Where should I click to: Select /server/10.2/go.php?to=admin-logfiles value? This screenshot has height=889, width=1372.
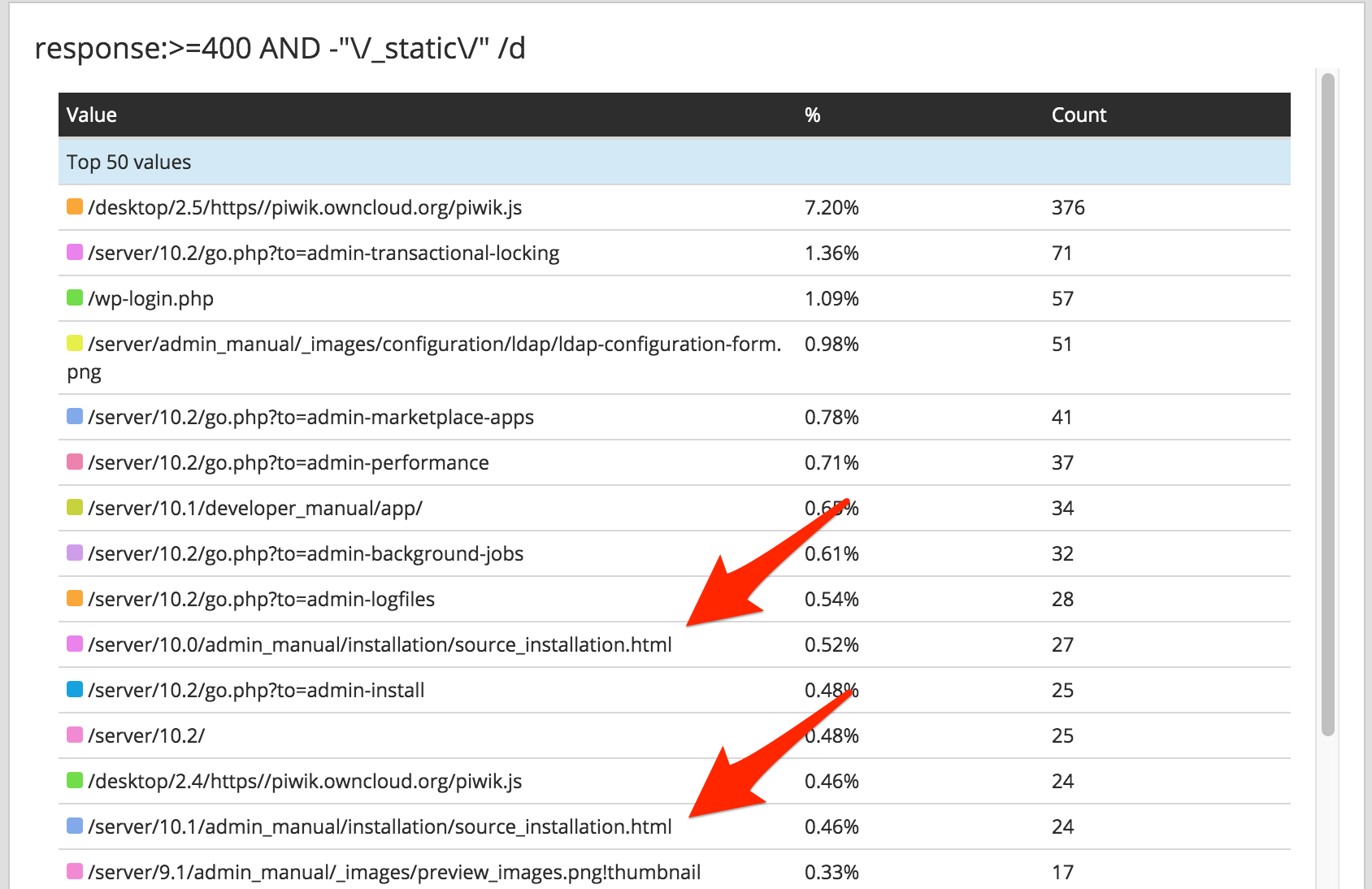click(262, 599)
